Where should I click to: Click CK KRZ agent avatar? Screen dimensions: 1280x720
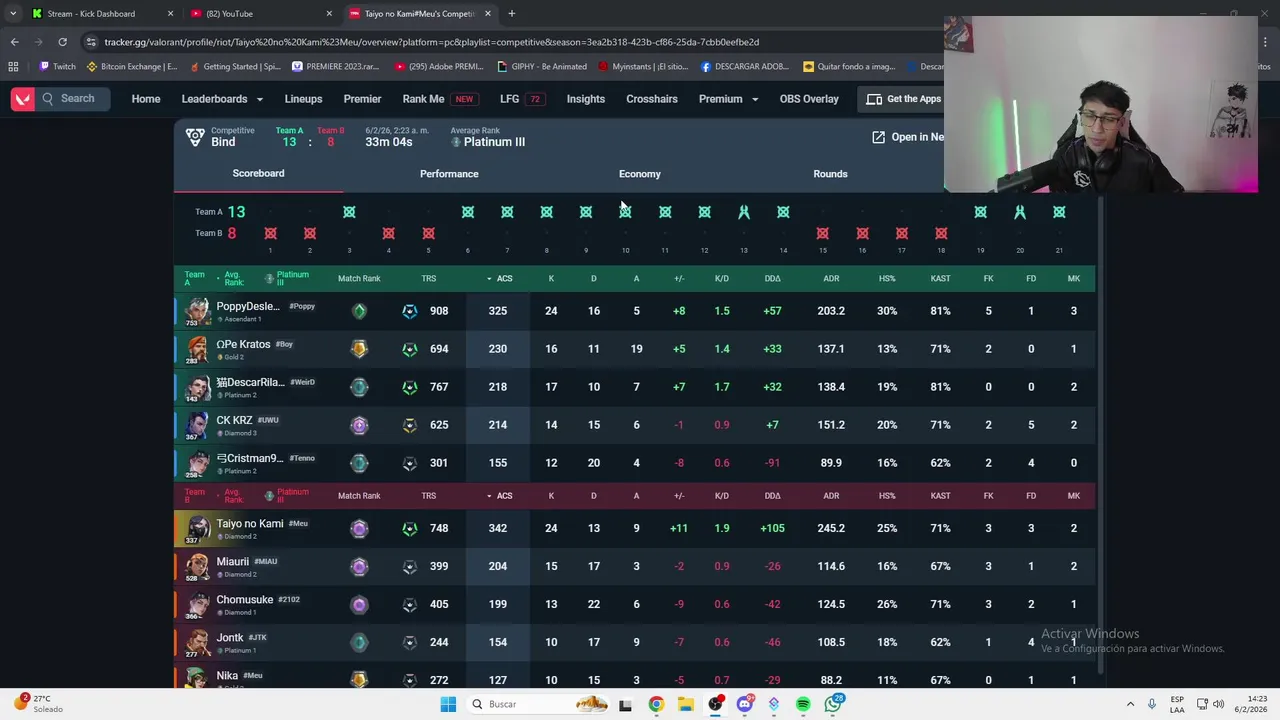198,425
